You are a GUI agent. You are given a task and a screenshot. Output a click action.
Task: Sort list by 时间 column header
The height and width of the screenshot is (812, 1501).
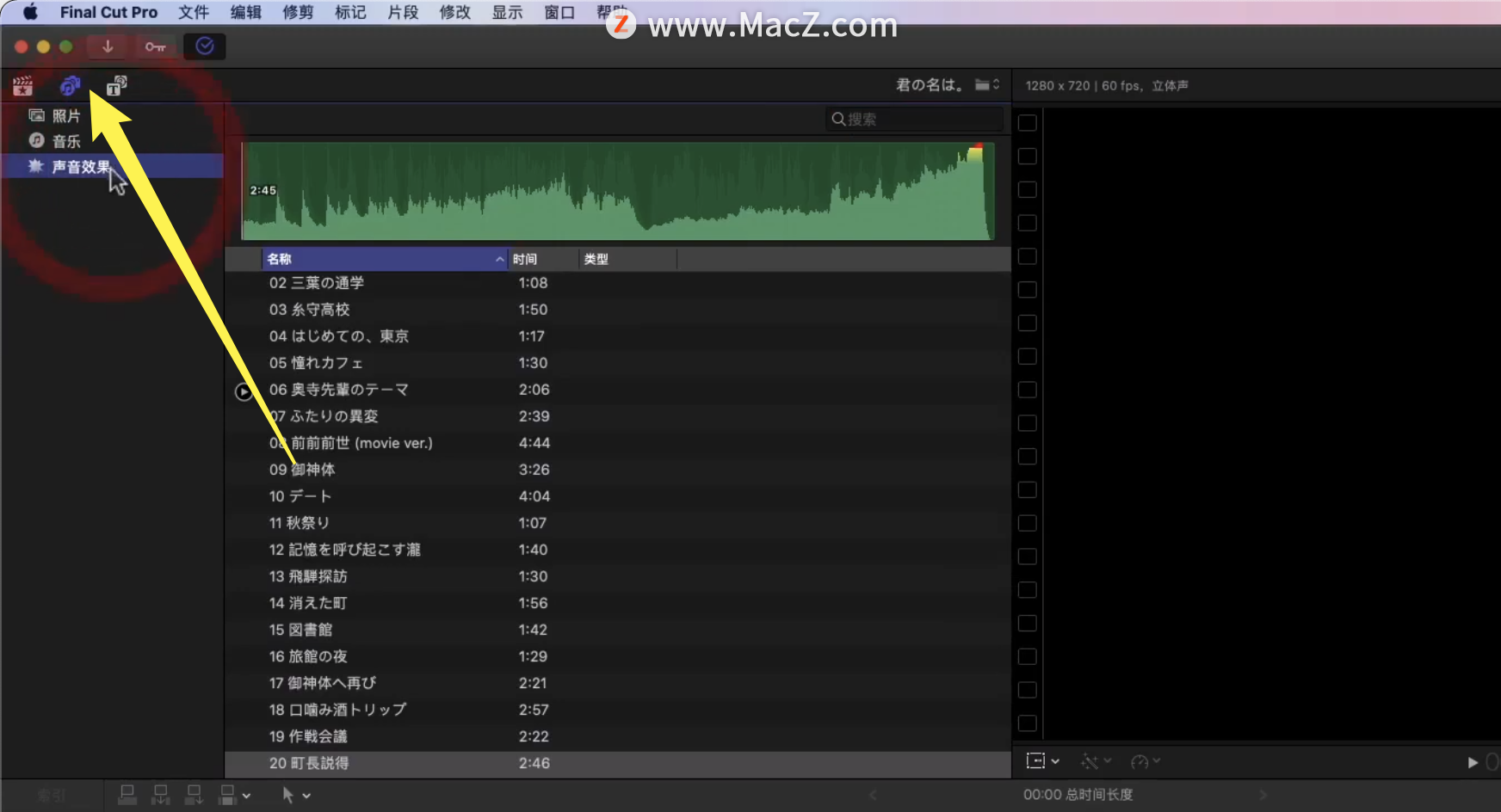(543, 259)
